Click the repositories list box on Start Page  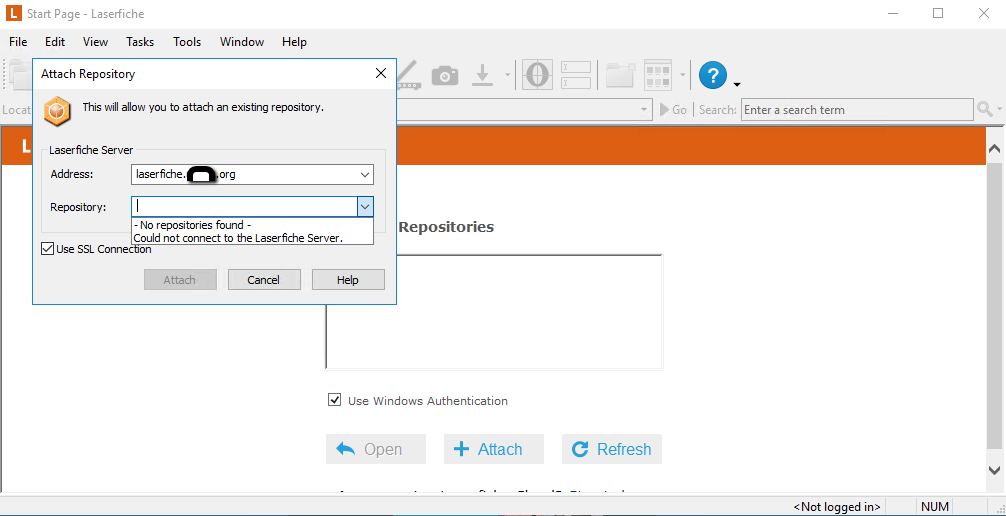click(x=494, y=312)
